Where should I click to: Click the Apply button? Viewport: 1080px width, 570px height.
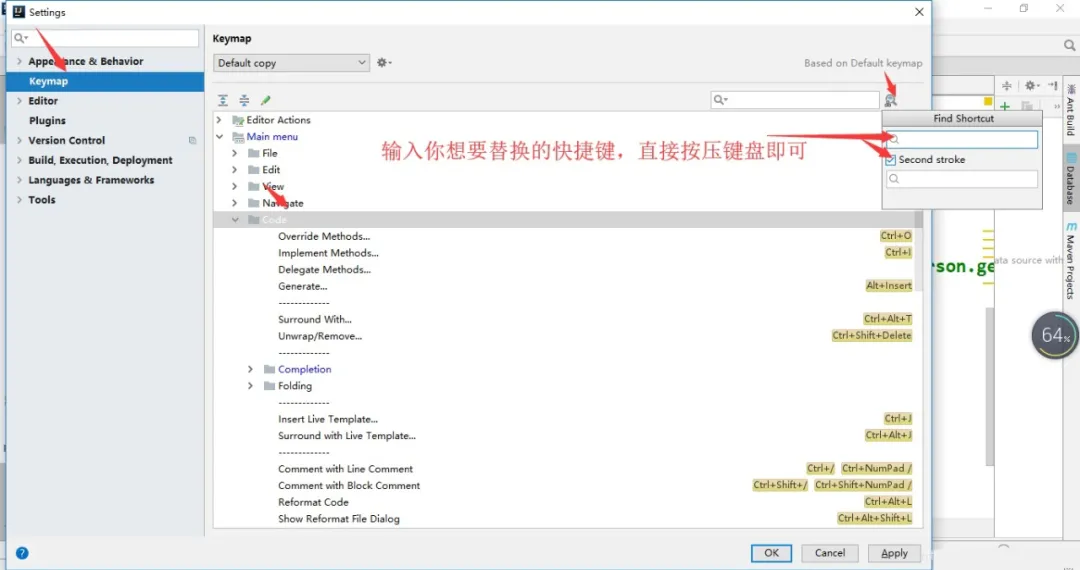(x=894, y=553)
